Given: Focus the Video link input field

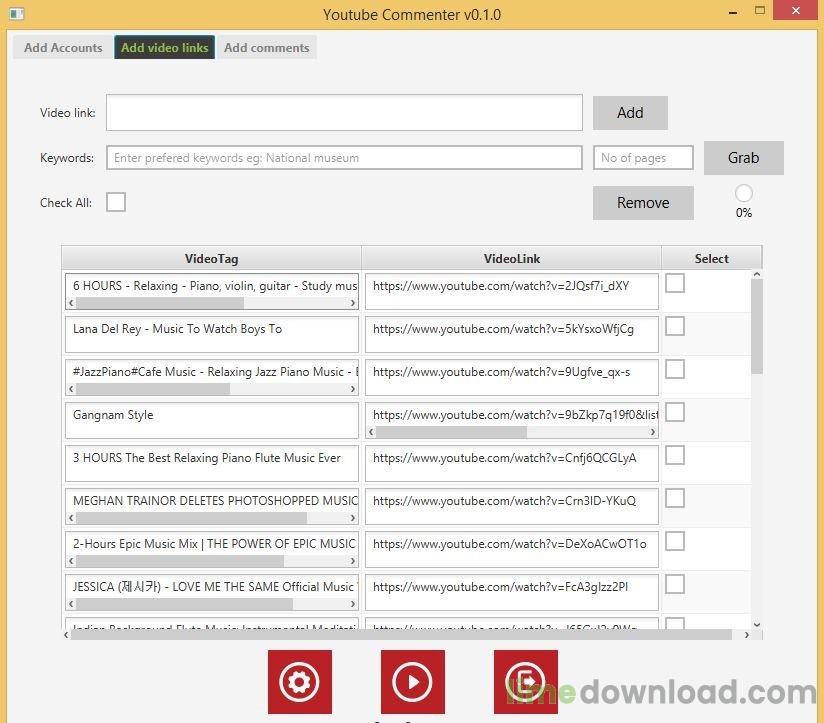Looking at the screenshot, I should (x=344, y=112).
